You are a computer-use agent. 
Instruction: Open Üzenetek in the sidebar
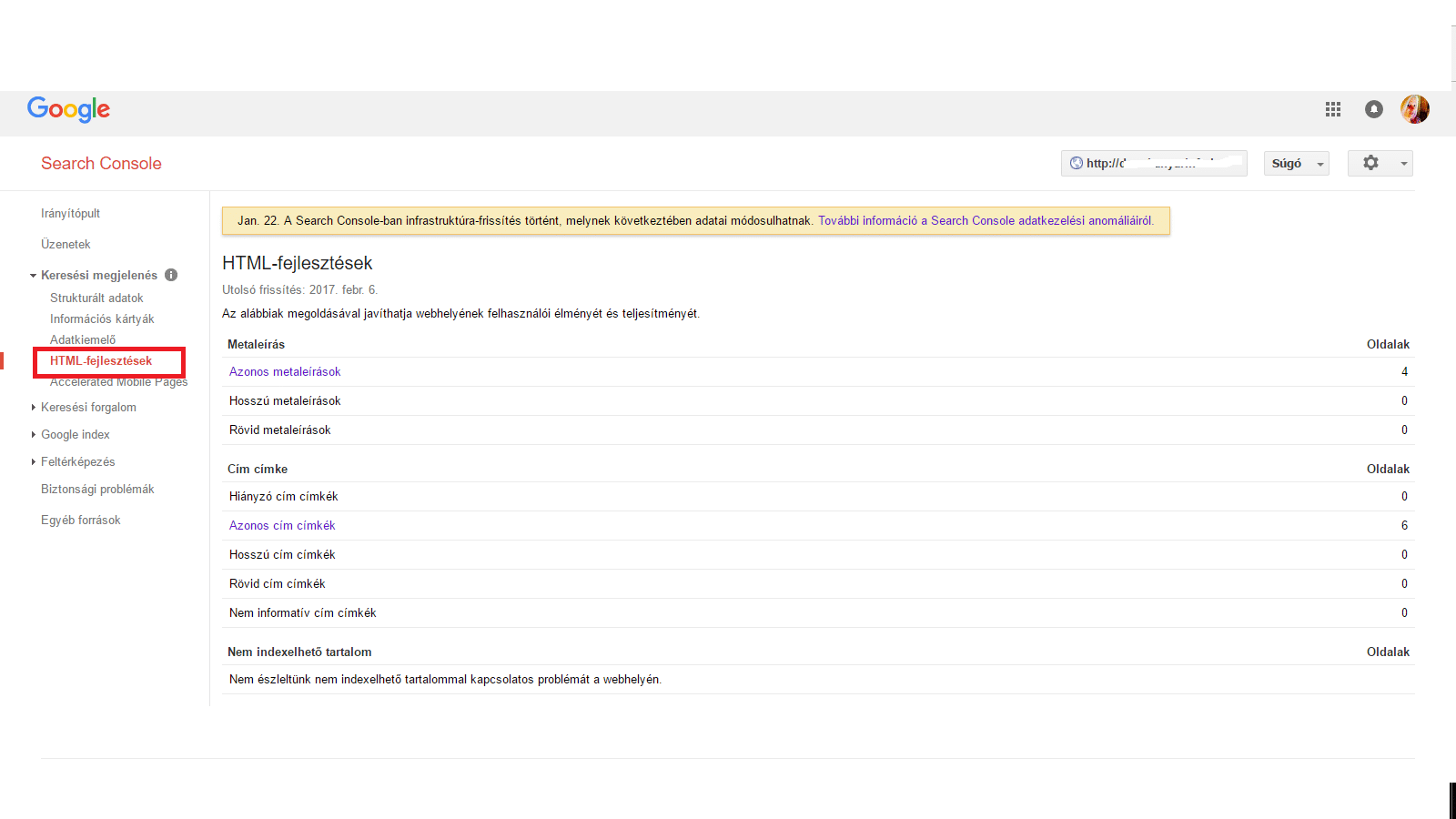(66, 244)
